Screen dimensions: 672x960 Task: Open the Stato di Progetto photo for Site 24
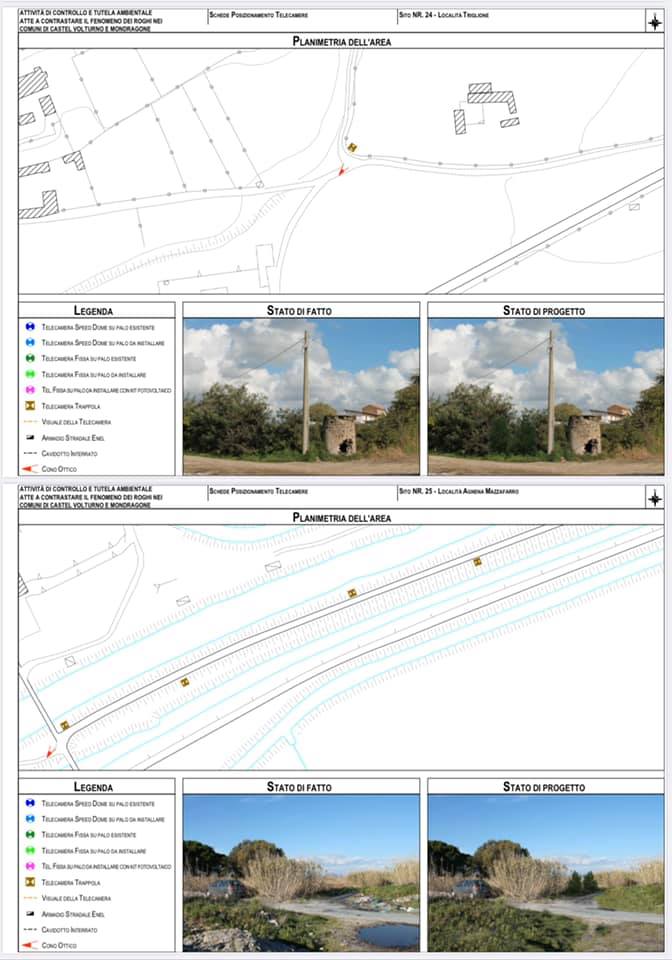[545, 396]
